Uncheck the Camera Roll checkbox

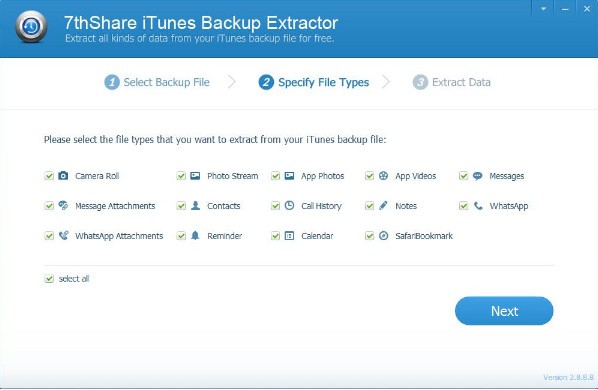pyautogui.click(x=49, y=176)
